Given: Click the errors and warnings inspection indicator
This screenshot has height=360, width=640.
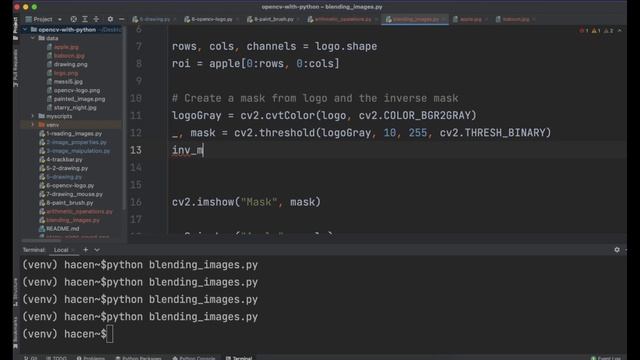Looking at the screenshot, I should pyautogui.click(x=596, y=31).
